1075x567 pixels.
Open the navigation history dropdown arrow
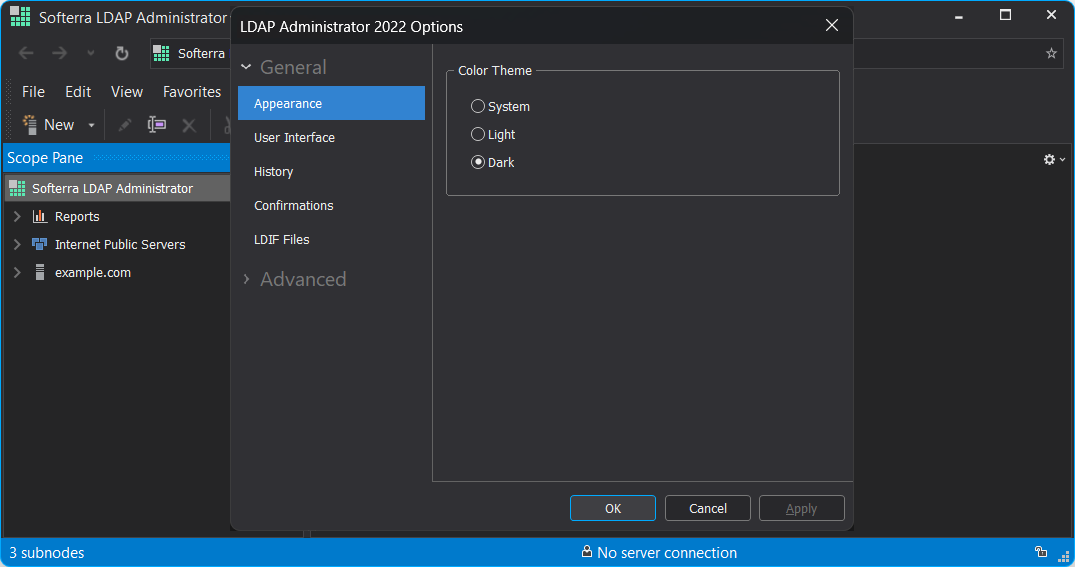(90, 53)
